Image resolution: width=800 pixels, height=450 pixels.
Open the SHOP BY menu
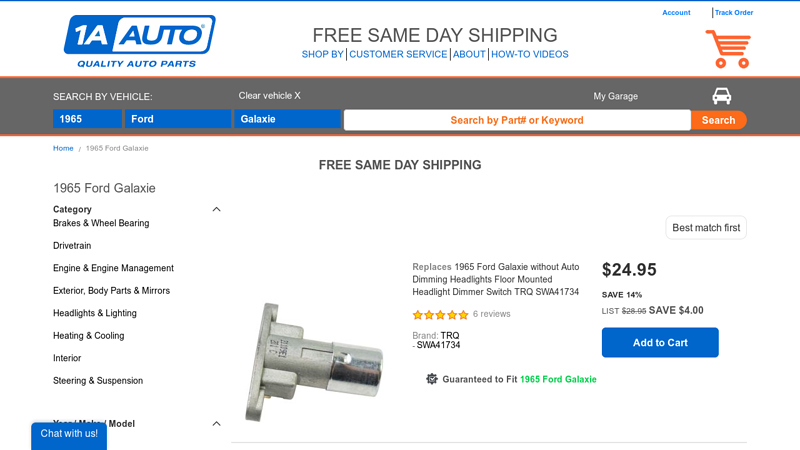[x=322, y=54]
